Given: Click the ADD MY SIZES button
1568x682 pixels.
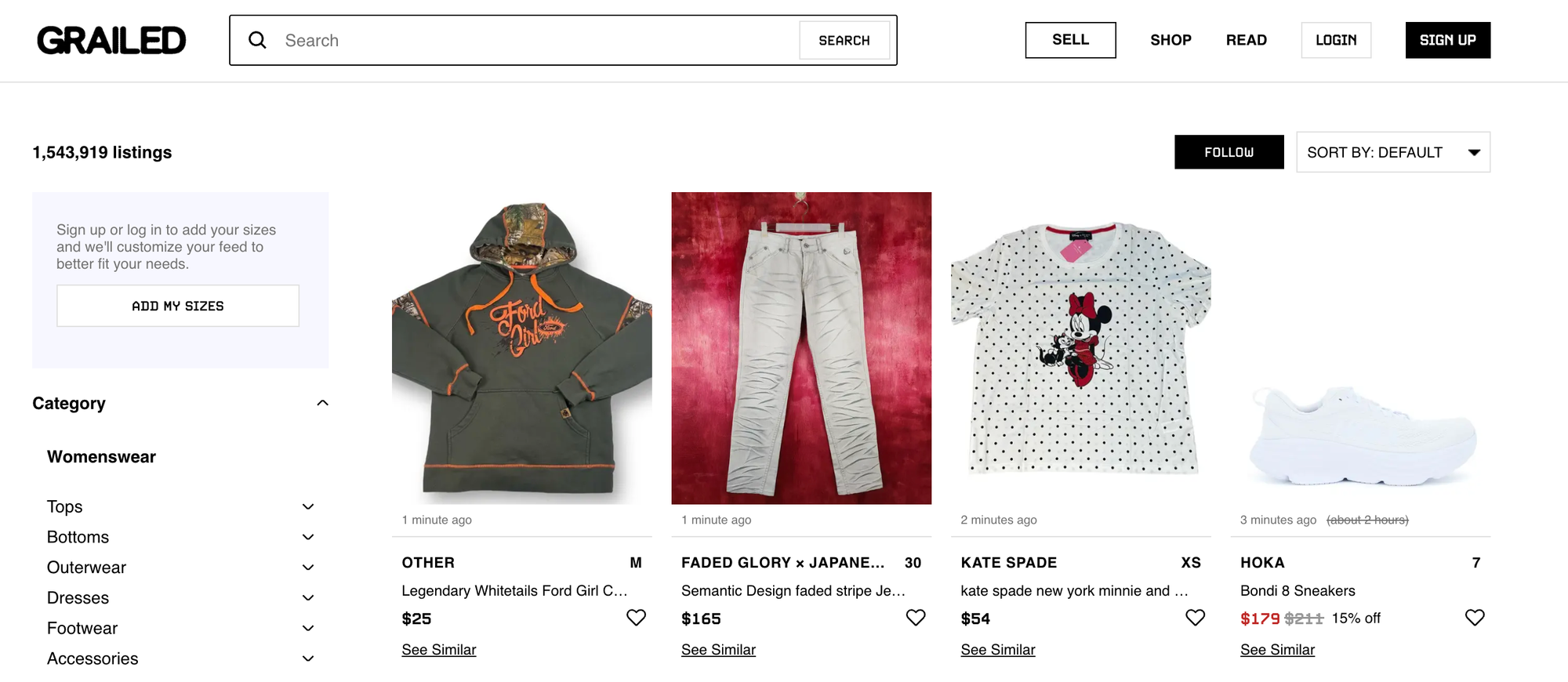Looking at the screenshot, I should click(x=178, y=306).
